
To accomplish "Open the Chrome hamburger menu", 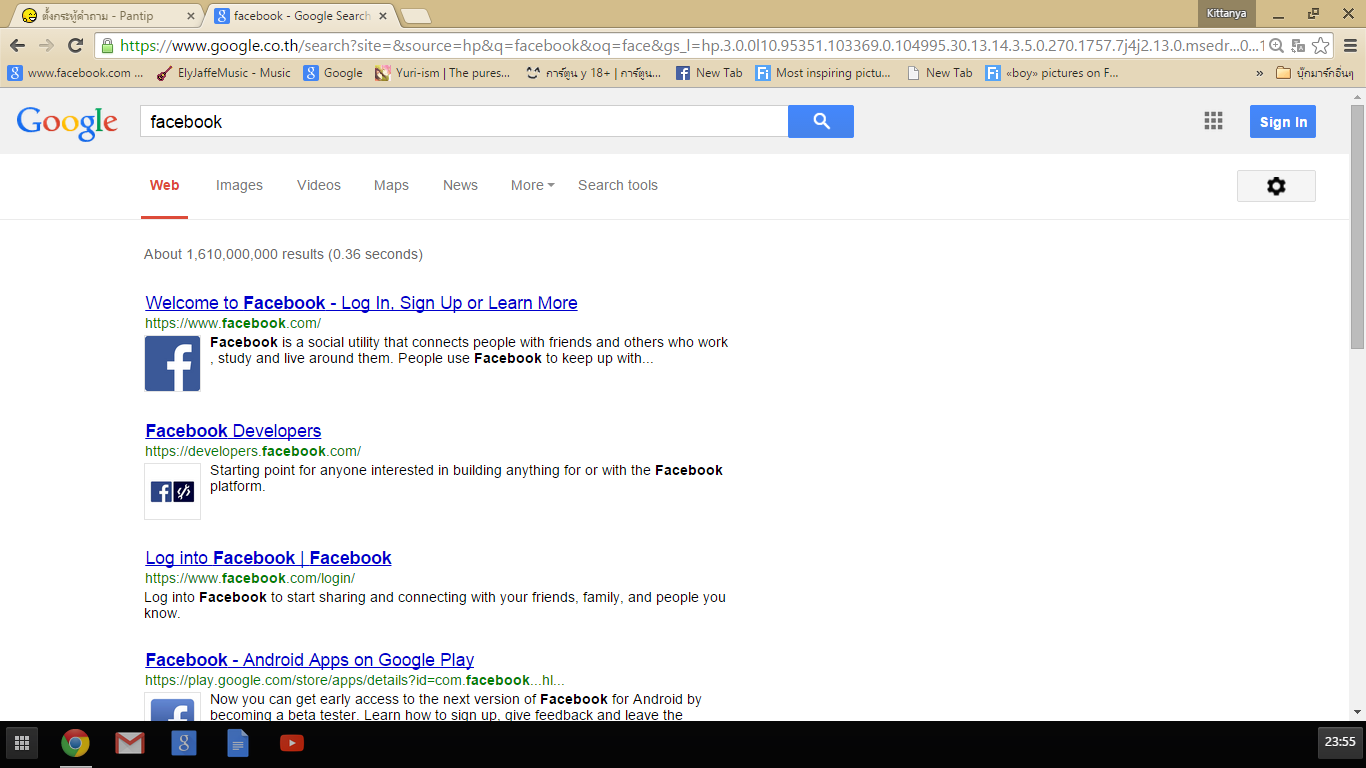I will point(1350,45).
